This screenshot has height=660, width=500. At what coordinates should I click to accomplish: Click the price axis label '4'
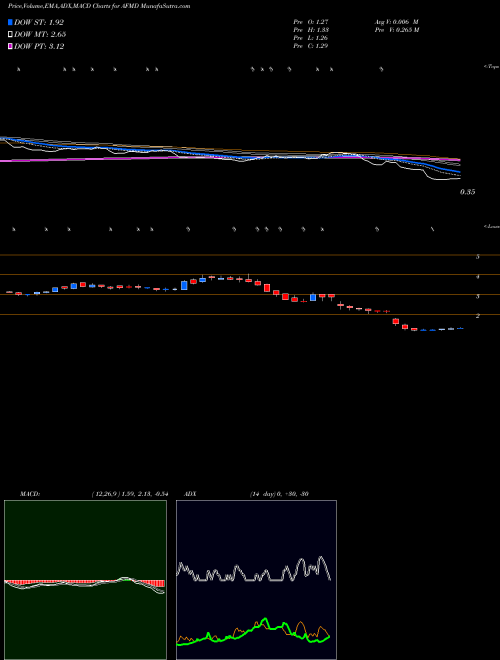(x=478, y=277)
